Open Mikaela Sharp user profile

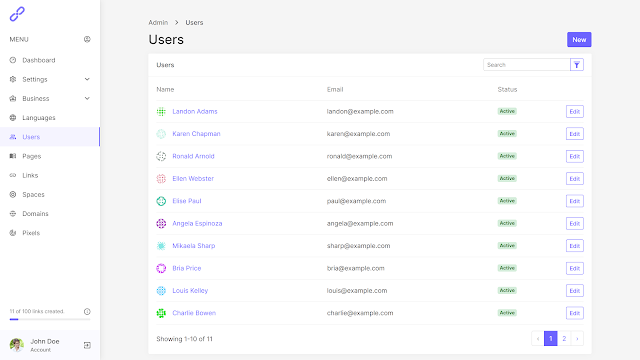[x=193, y=246]
